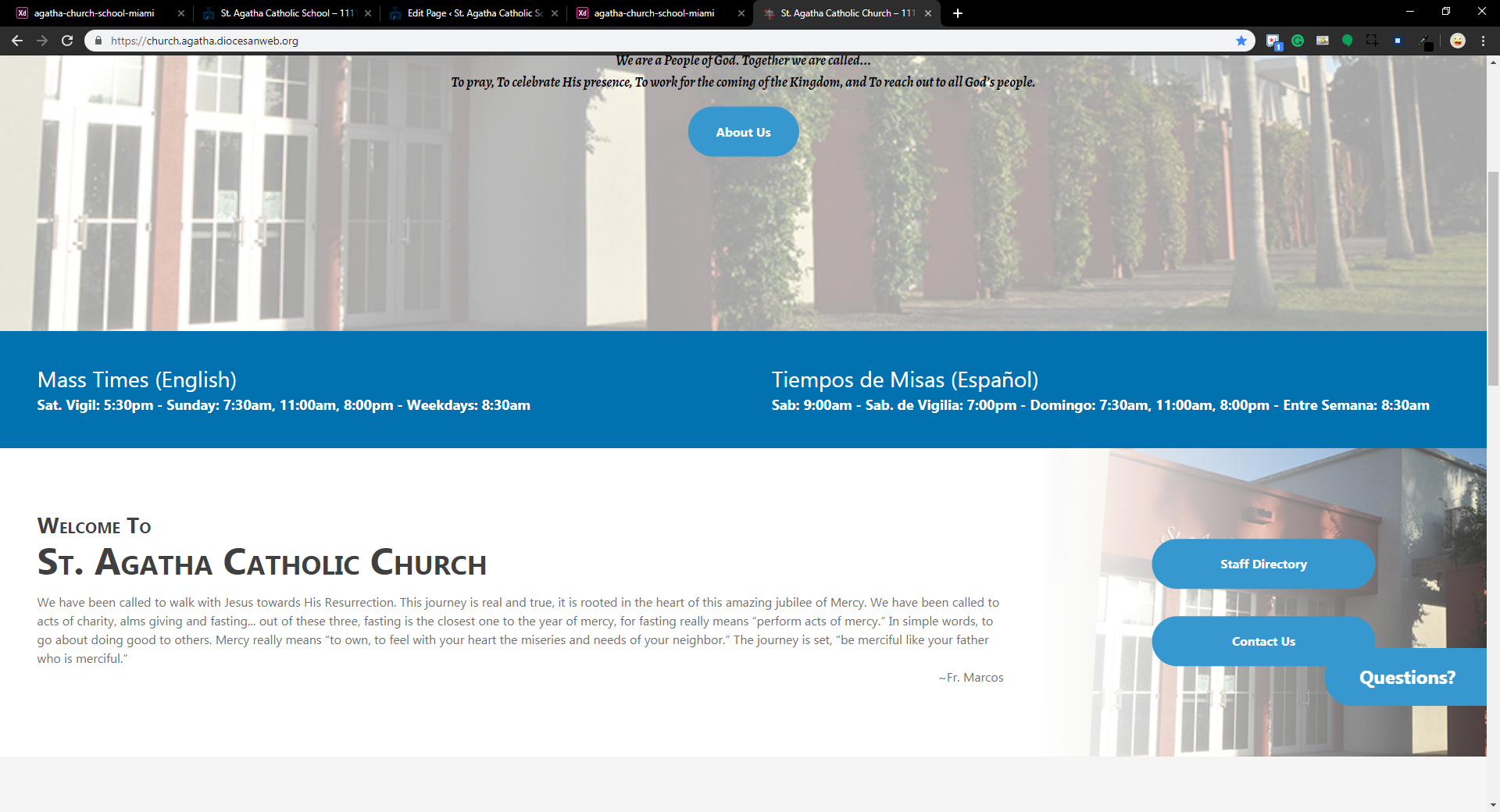Open the Chrome three-dot menu

1483,41
